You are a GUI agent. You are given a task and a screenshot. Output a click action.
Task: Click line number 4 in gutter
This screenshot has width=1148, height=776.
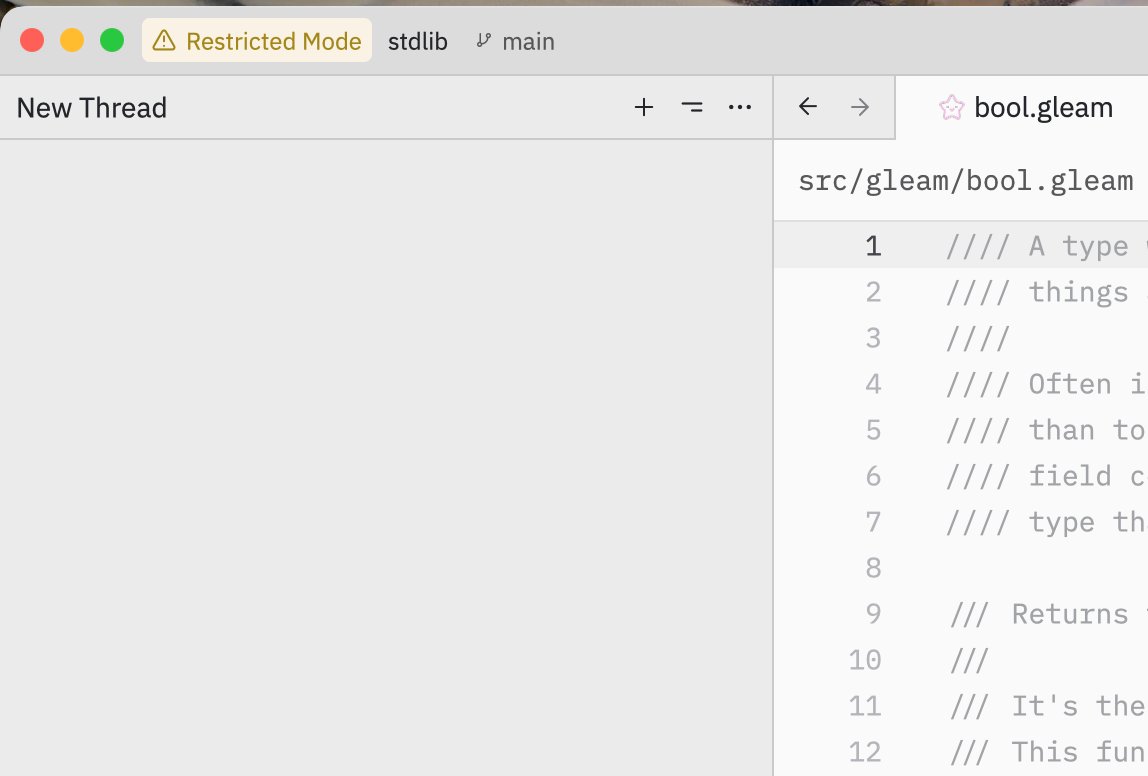[x=873, y=384]
